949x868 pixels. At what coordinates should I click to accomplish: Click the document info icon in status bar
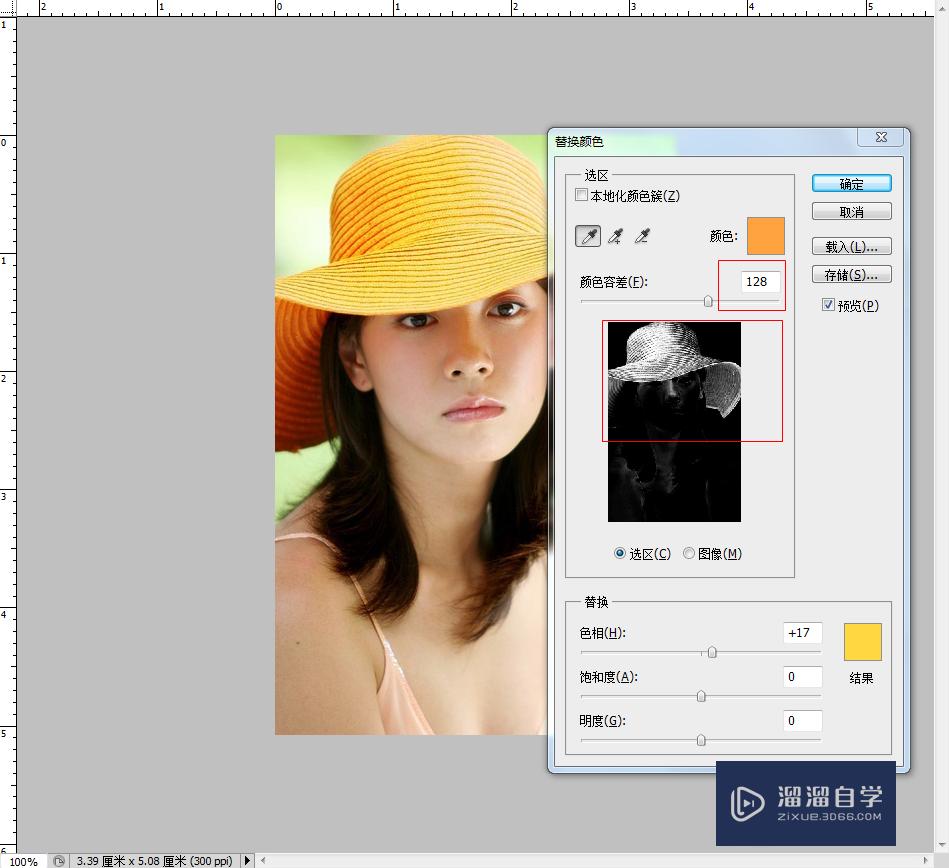[x=58, y=860]
